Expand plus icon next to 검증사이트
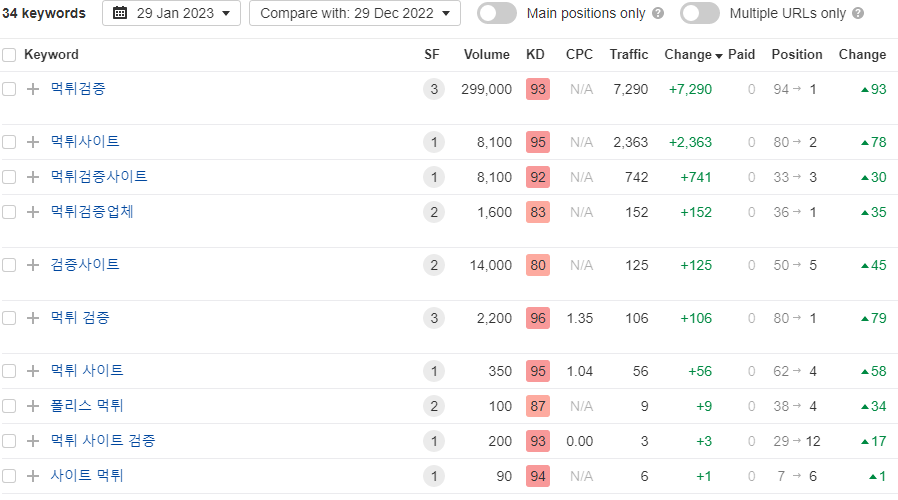 click(x=33, y=265)
